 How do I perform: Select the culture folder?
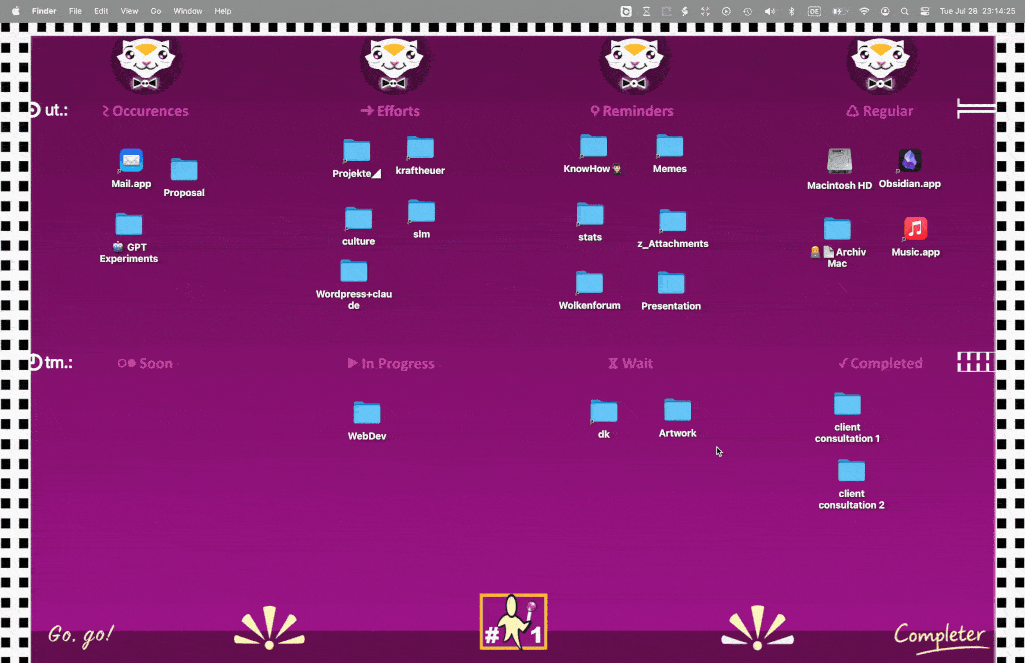pyautogui.click(x=358, y=218)
